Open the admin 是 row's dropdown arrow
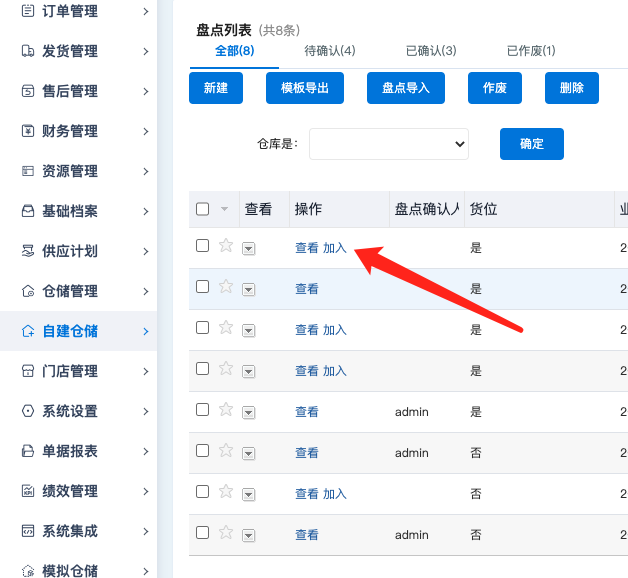Viewport: 628px width, 578px height. [248, 413]
